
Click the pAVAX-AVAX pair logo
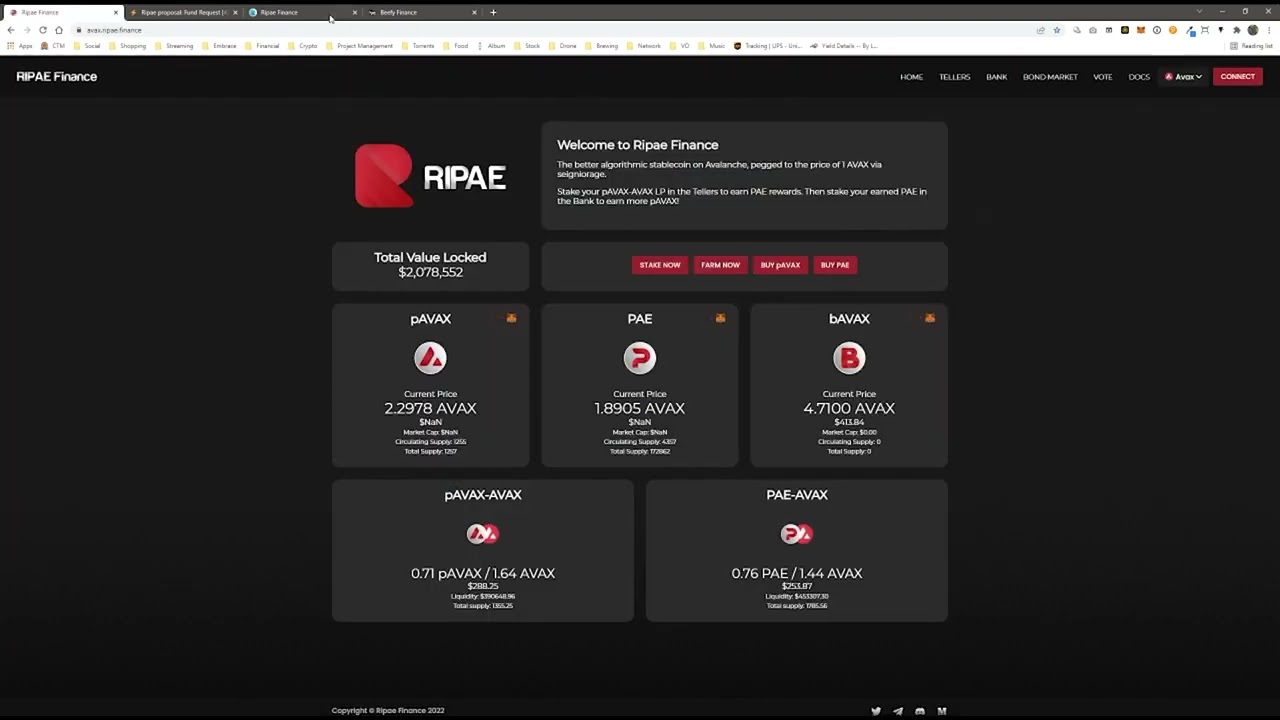(483, 534)
